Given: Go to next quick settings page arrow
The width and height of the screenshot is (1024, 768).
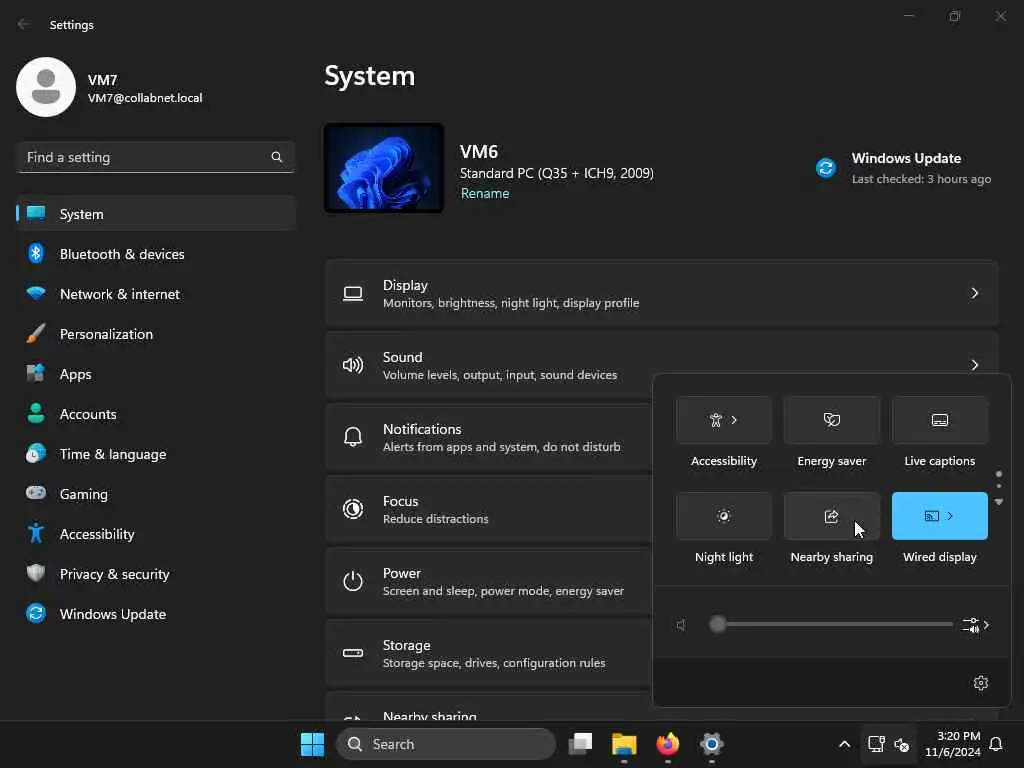Looking at the screenshot, I should click(999, 502).
